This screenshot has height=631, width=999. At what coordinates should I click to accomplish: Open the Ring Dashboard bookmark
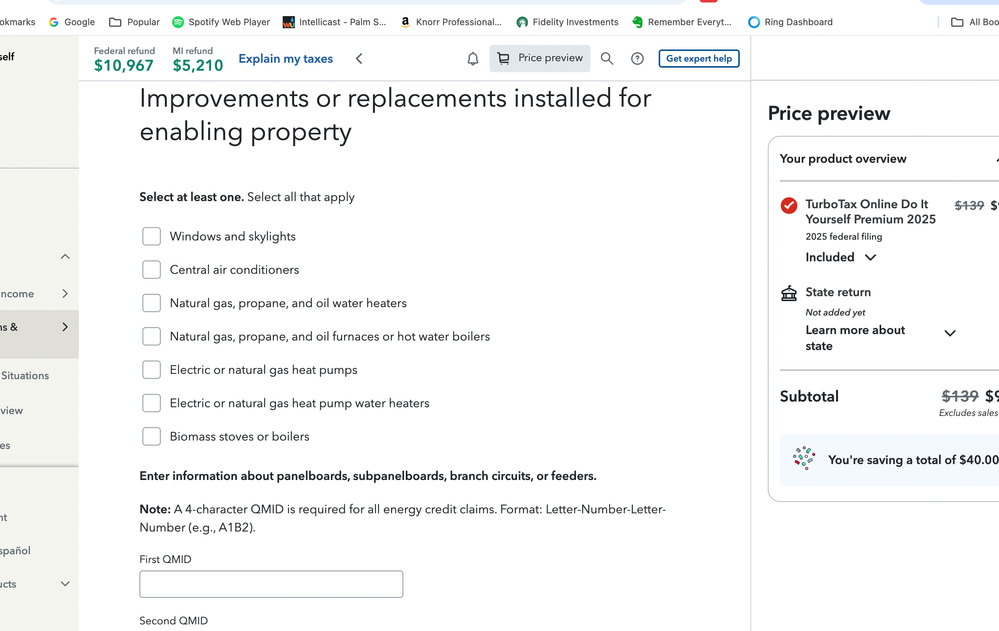point(790,22)
